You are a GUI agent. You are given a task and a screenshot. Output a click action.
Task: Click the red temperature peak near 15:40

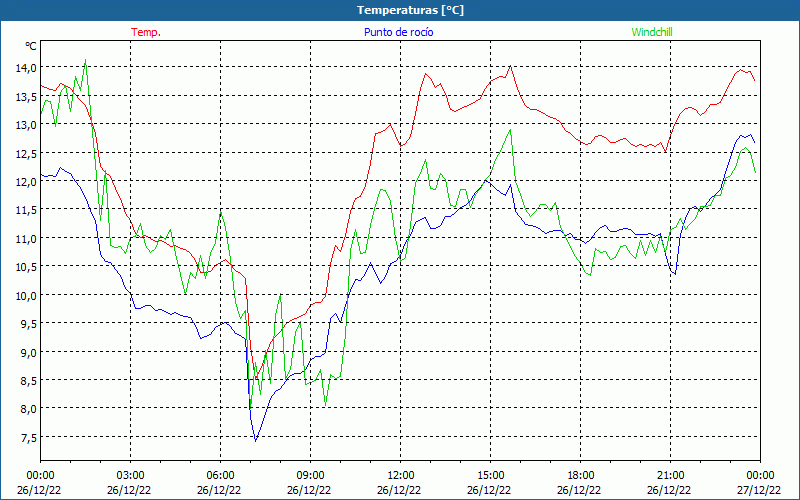tap(510, 66)
